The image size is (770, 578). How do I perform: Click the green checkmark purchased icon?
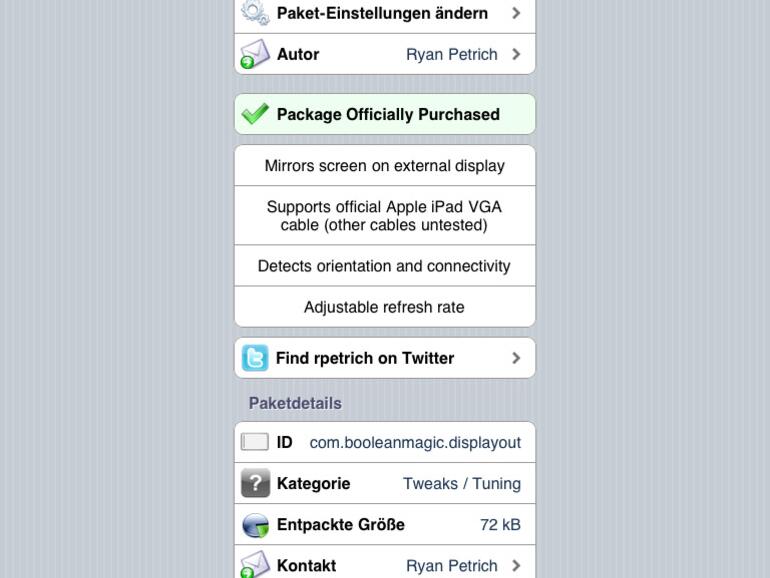(x=255, y=114)
